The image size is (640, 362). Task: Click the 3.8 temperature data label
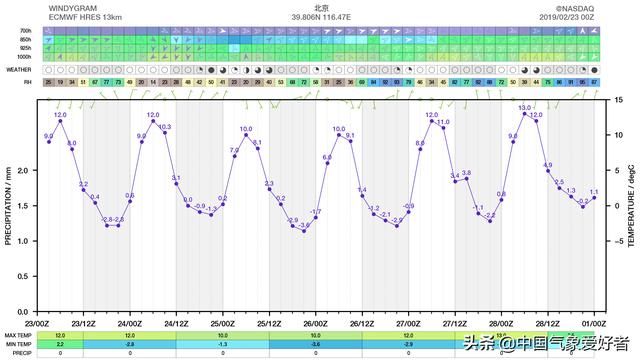tap(466, 173)
